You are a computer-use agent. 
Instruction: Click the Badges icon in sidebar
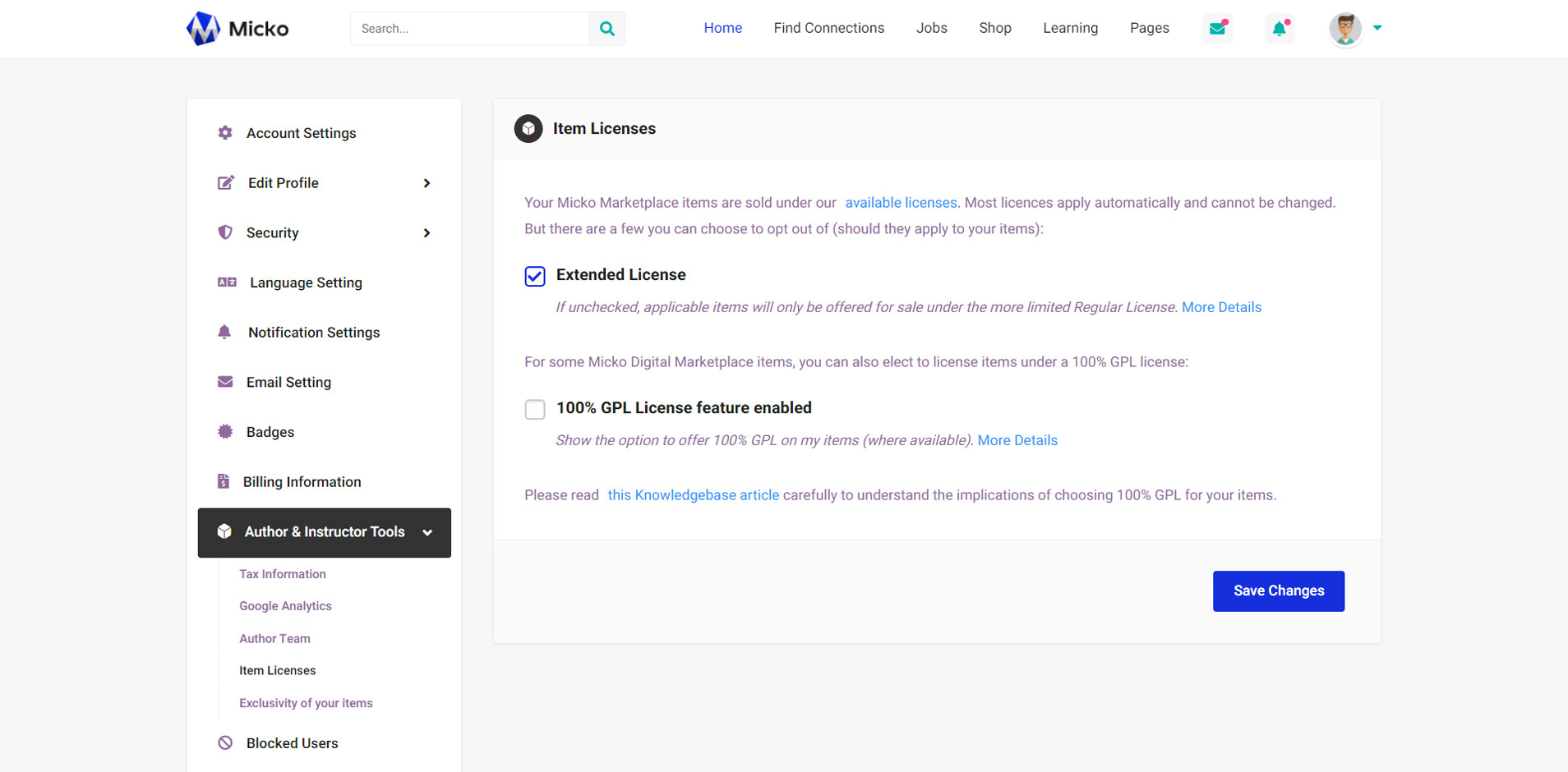(x=225, y=432)
